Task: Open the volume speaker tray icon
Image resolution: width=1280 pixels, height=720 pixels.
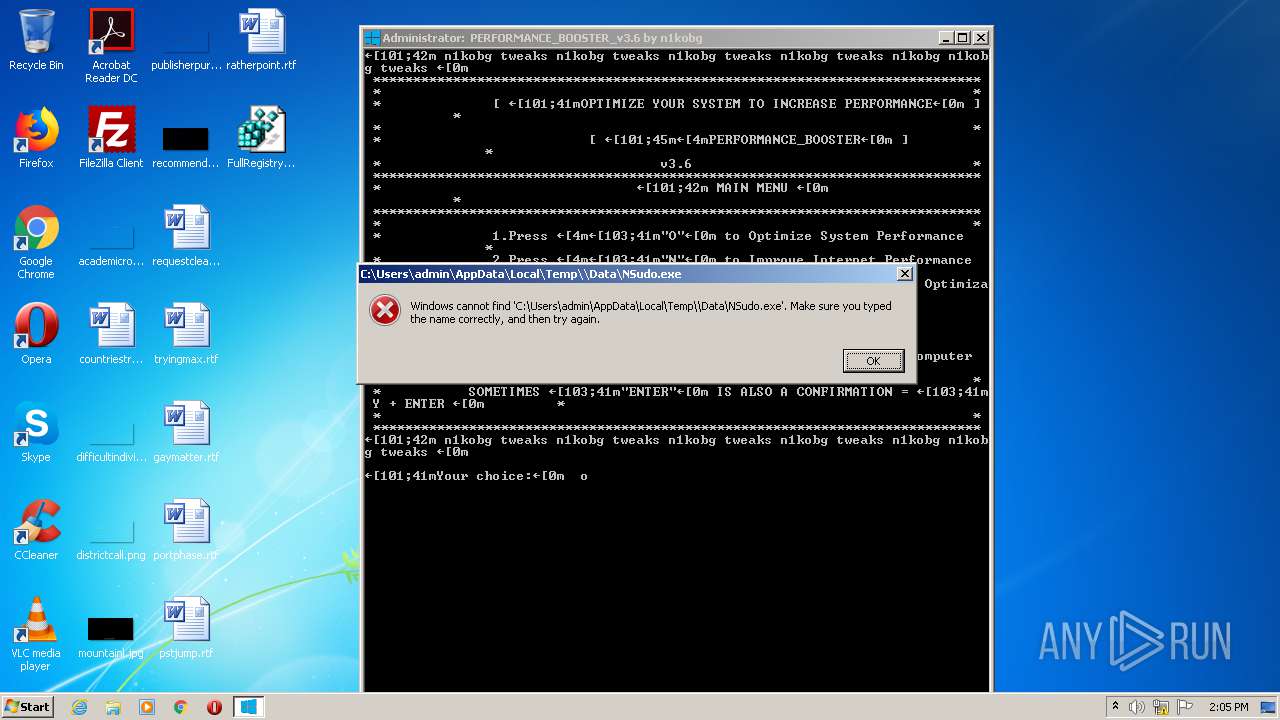Action: 1136,707
